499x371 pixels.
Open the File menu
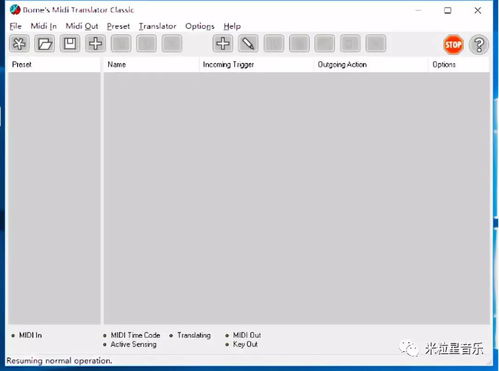16,26
